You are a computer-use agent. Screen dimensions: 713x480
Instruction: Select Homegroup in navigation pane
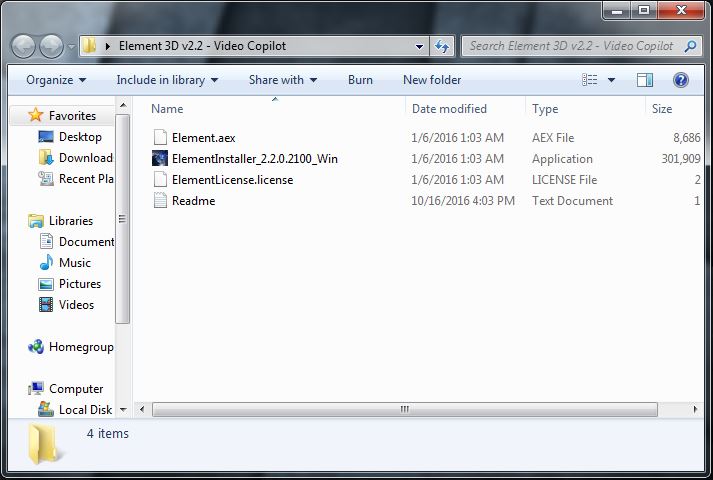(81, 347)
